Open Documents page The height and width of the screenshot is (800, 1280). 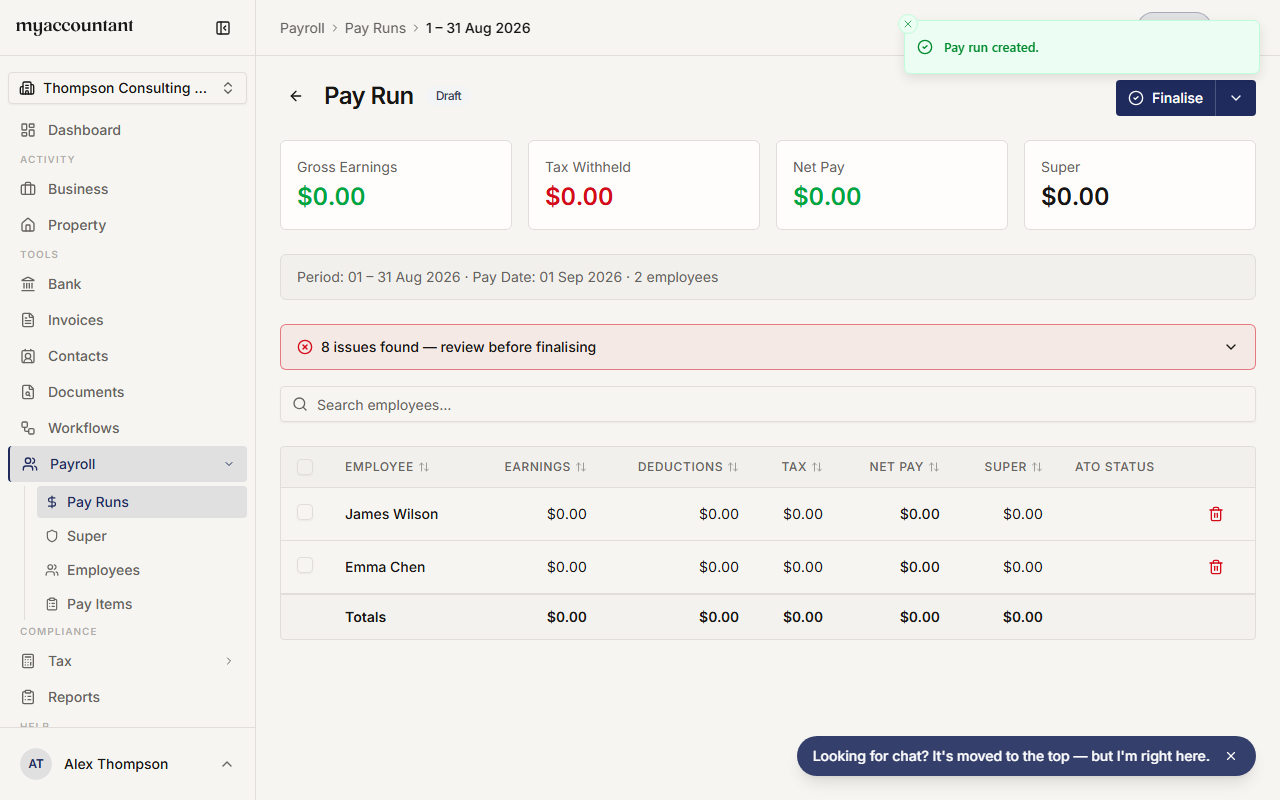tap(127, 392)
